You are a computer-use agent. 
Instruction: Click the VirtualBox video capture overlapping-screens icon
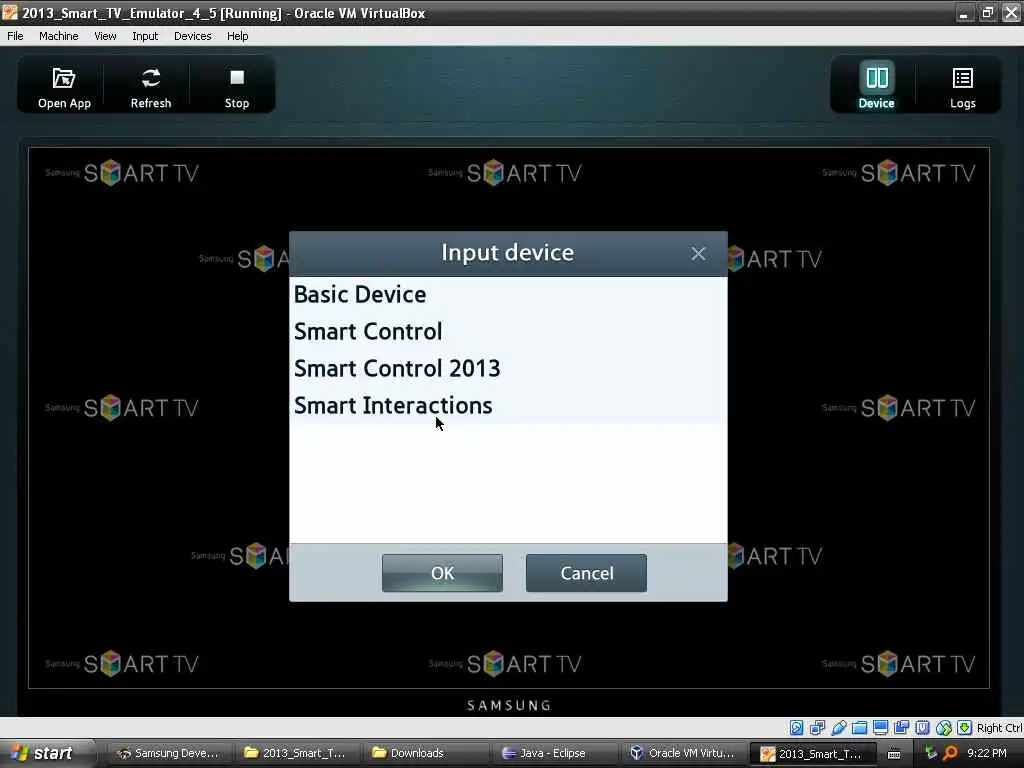point(901,728)
